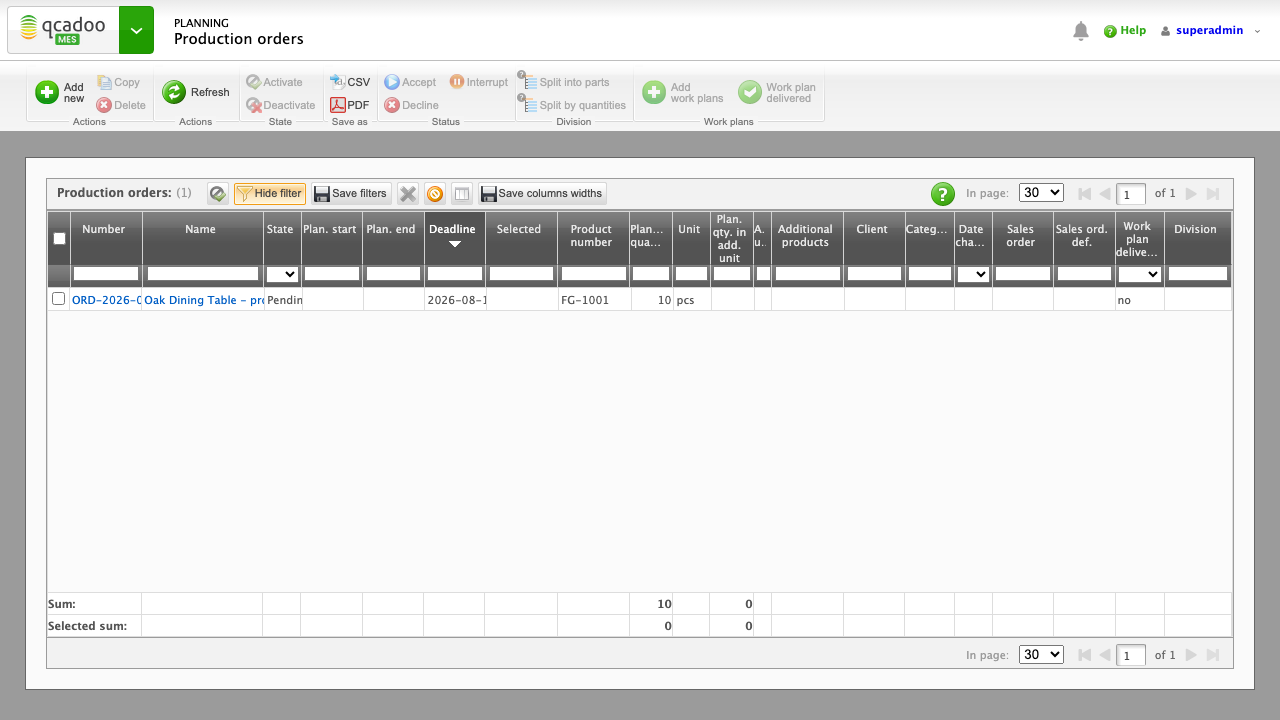Click the Save filters button
Image resolution: width=1280 pixels, height=720 pixels.
click(x=351, y=194)
